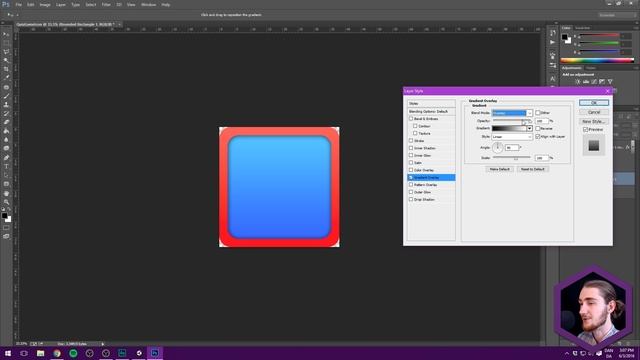Image resolution: width=640 pixels, height=360 pixels.
Task: Select the Rounded Rectangle shape tool
Action: pyautogui.click(x=6, y=184)
